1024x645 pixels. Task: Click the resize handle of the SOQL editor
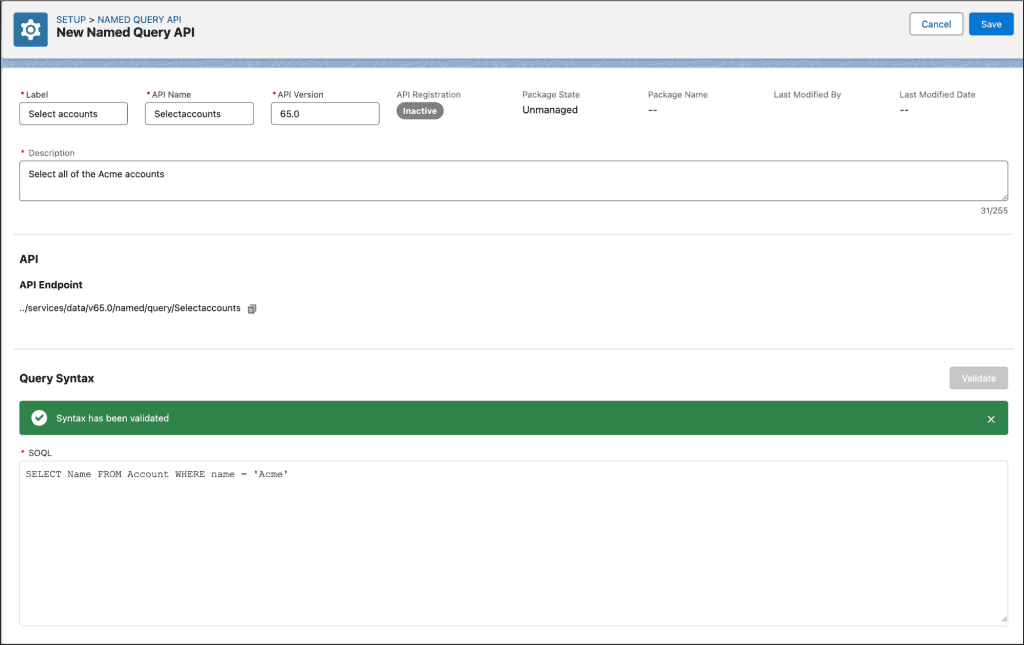(1004, 620)
